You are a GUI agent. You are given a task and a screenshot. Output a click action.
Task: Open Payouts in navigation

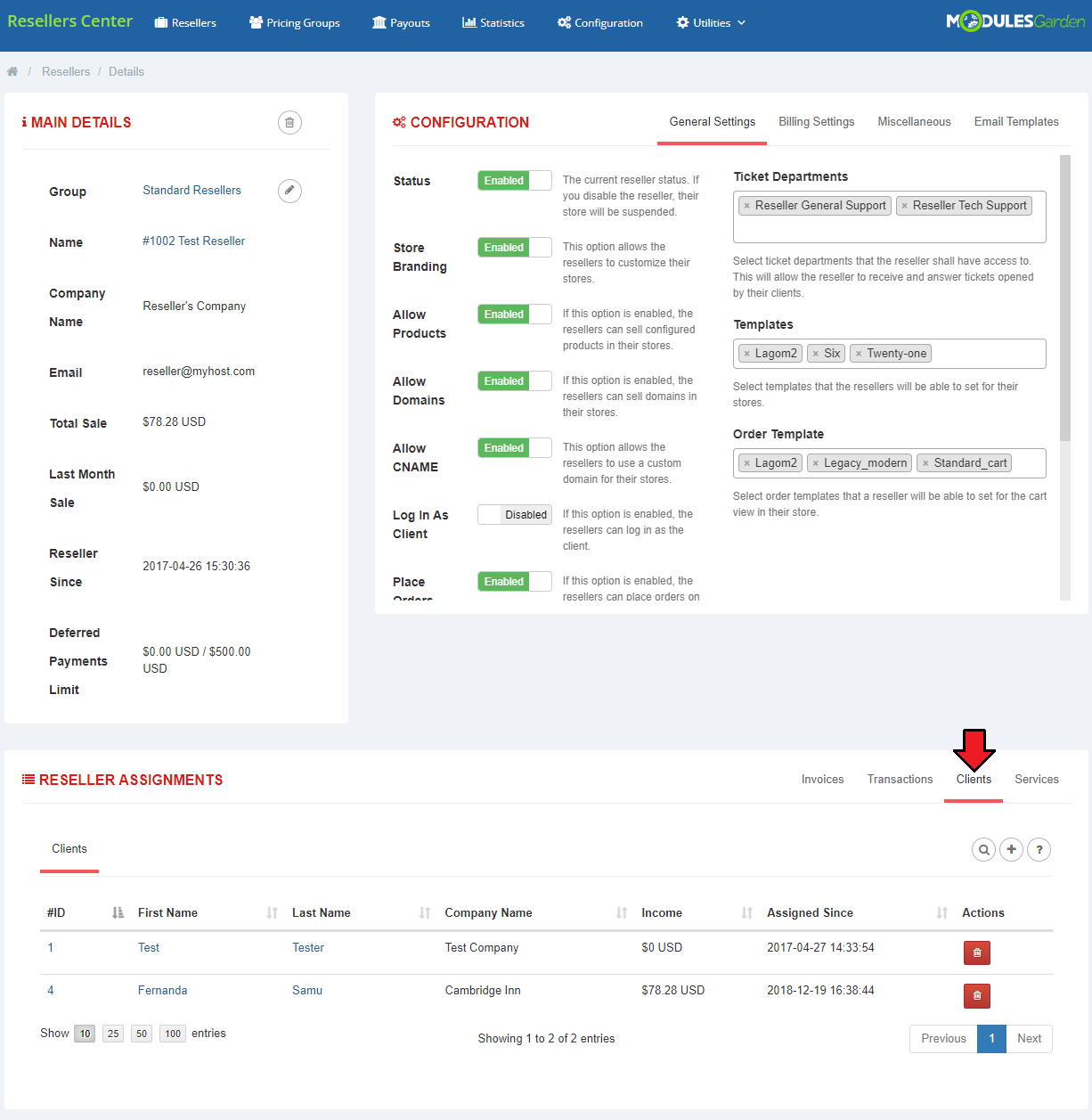(401, 23)
